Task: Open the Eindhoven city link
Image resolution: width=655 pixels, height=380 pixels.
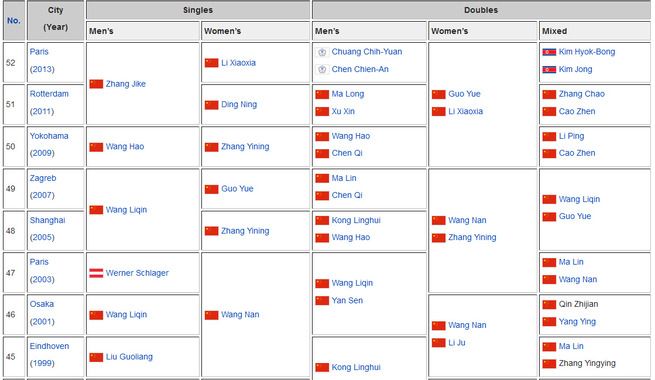Action: pos(49,346)
